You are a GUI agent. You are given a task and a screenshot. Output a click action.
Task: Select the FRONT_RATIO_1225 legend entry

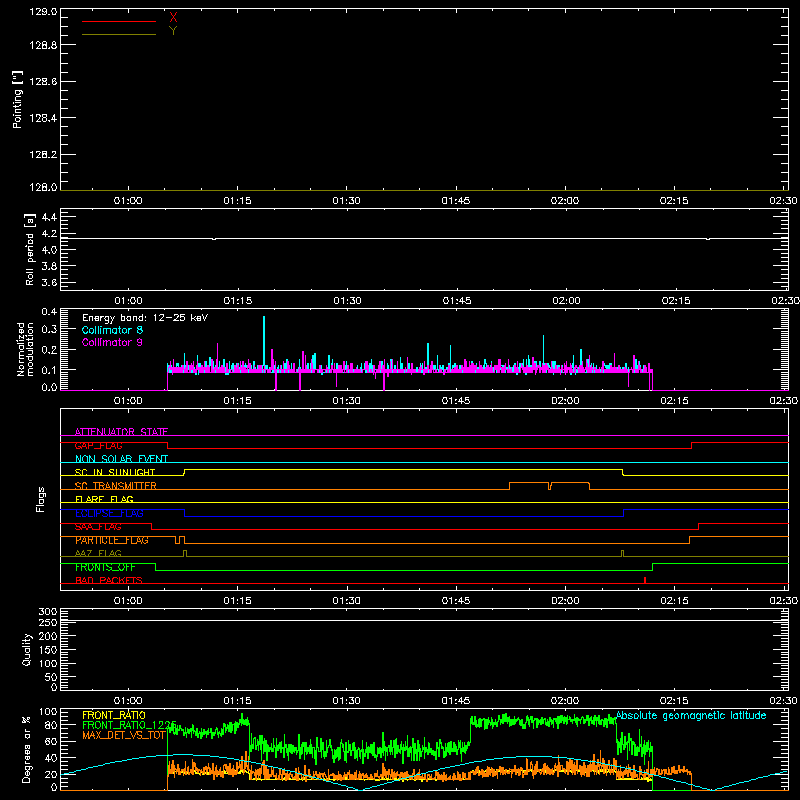(129, 725)
